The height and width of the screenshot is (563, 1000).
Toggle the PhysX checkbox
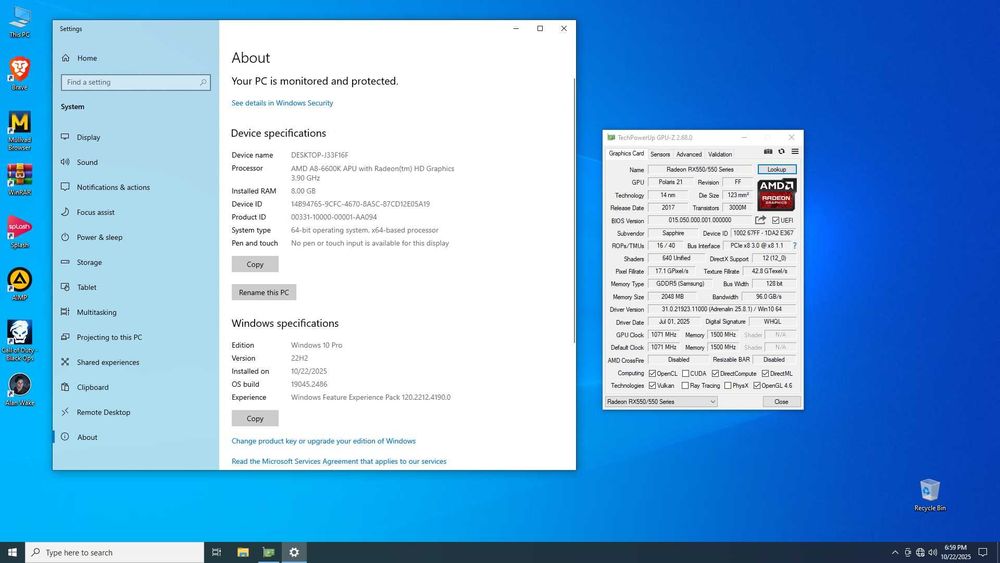click(727, 386)
